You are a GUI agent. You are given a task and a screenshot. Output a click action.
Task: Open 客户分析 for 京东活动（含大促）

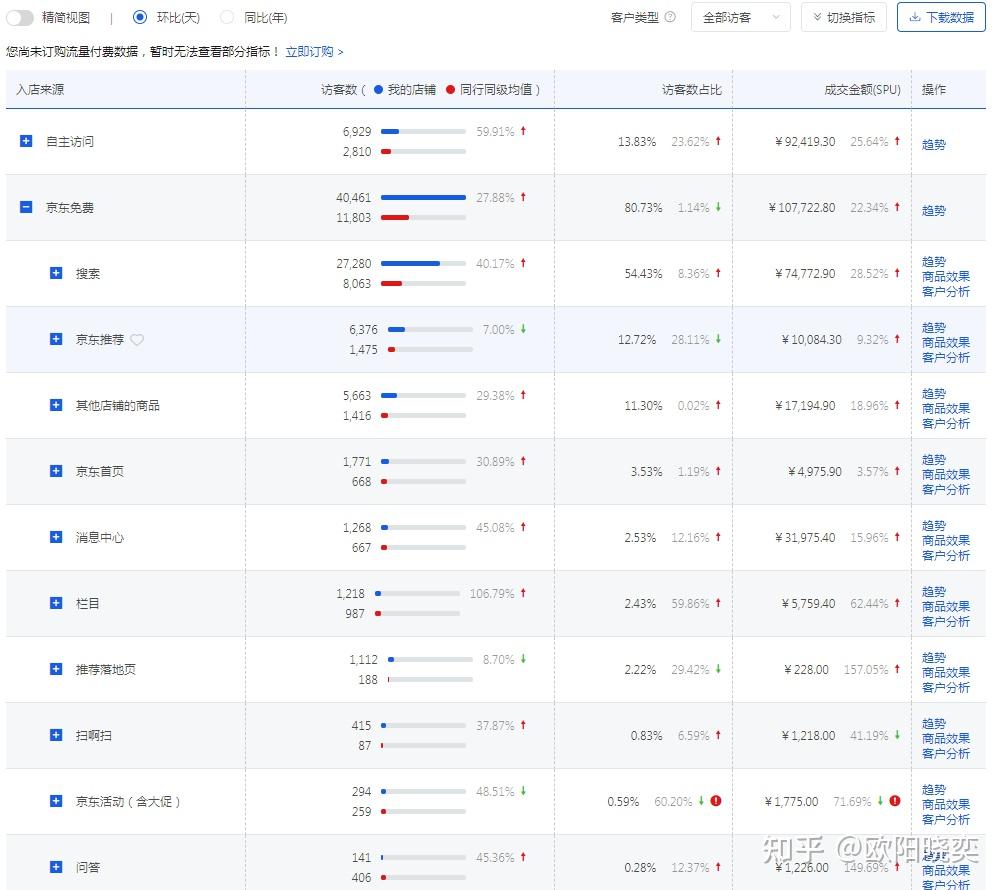tap(945, 820)
